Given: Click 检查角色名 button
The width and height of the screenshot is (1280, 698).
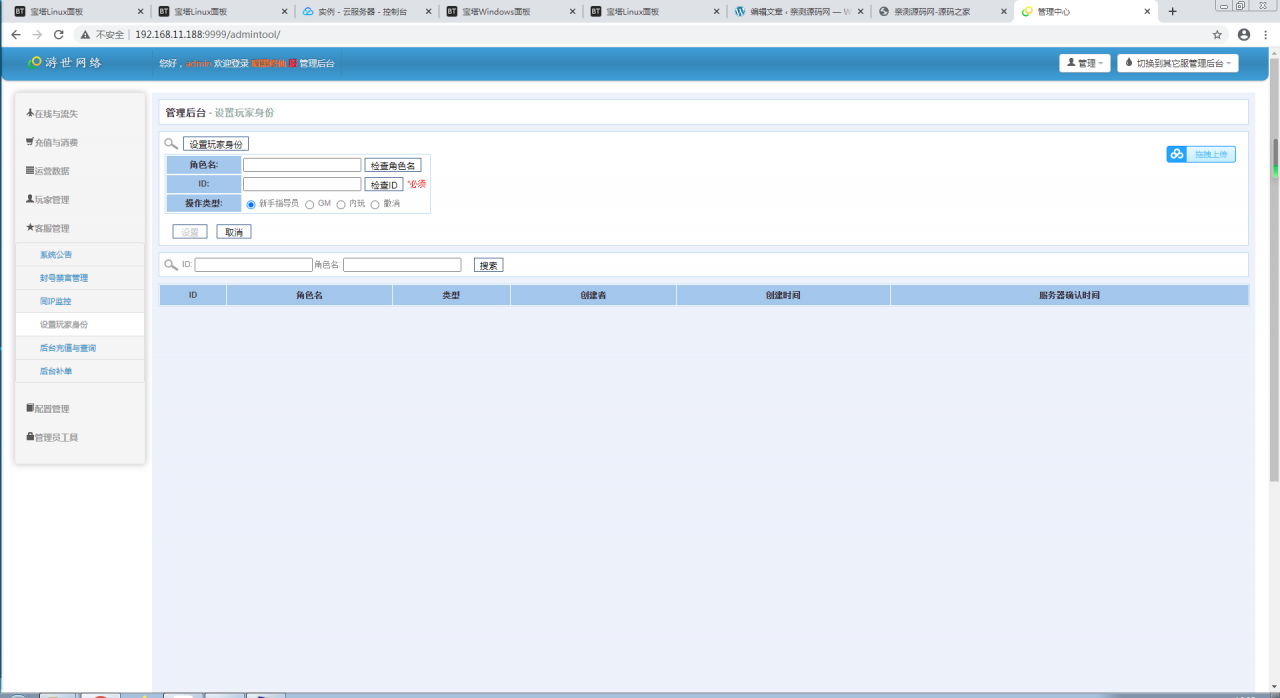Looking at the screenshot, I should (393, 165).
